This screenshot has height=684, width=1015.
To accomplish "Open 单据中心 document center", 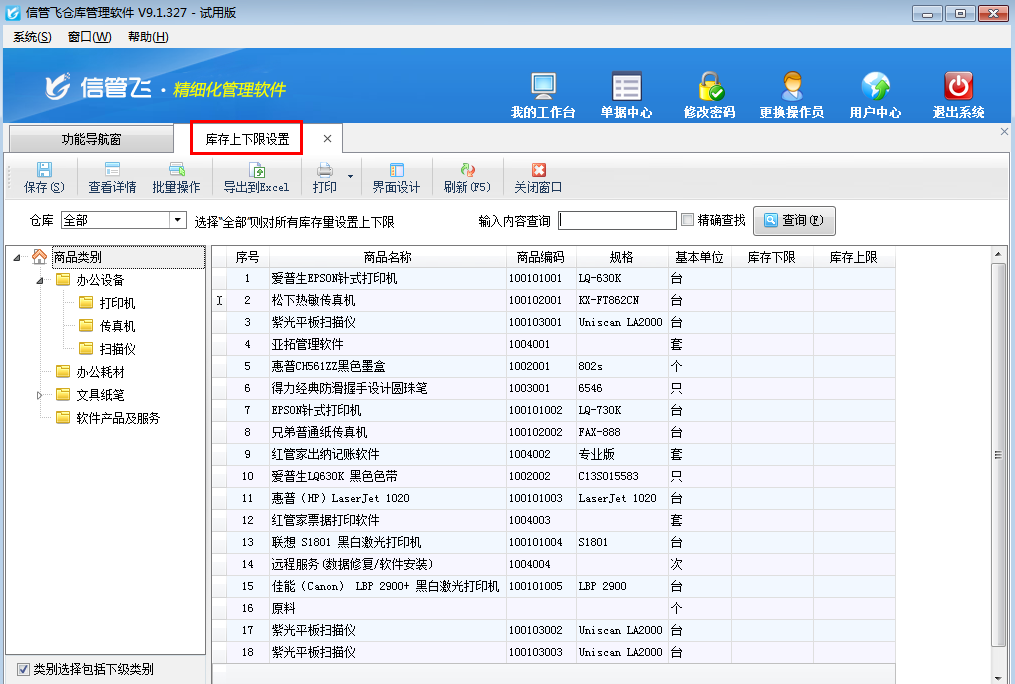I will [x=626, y=96].
